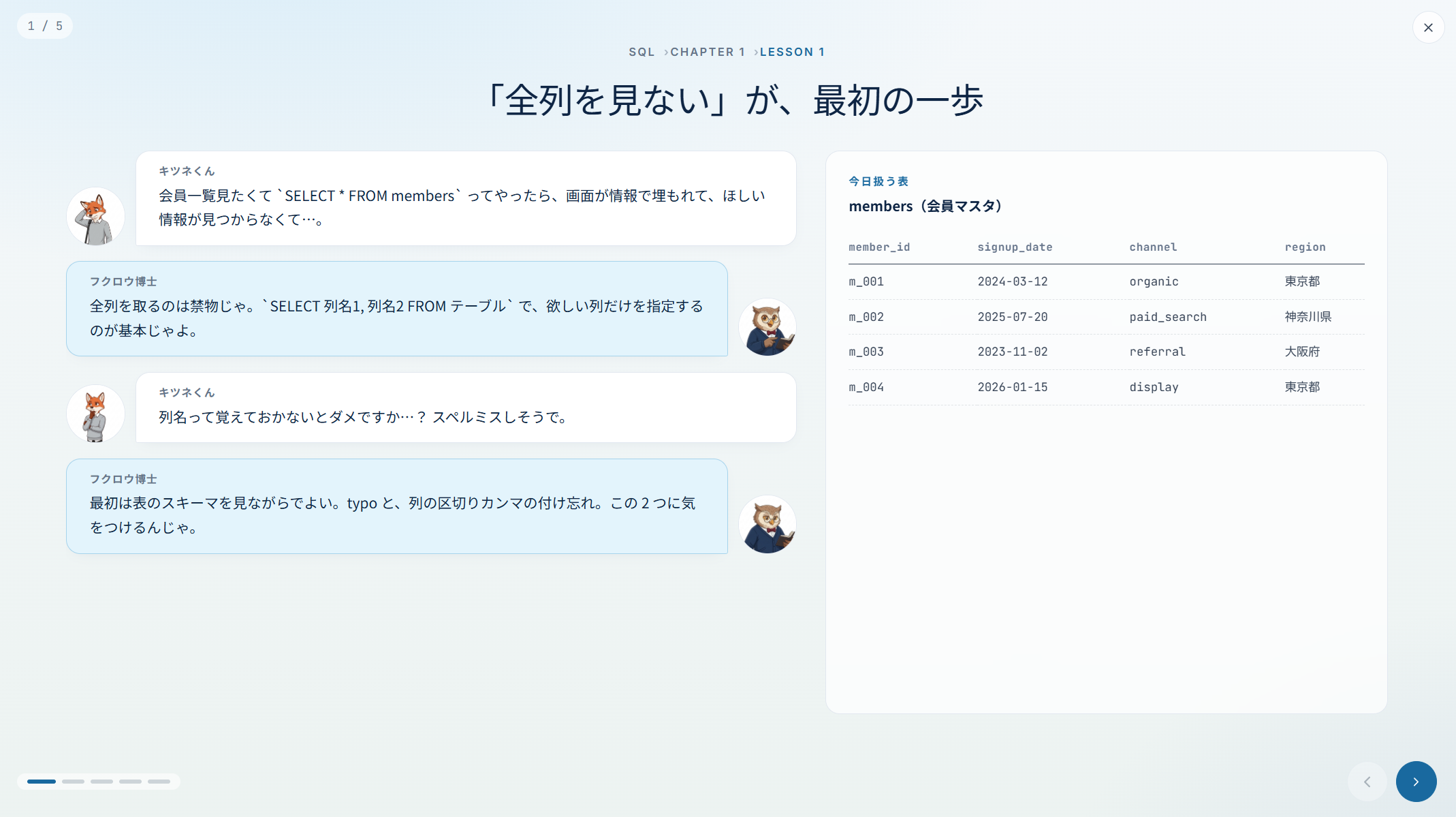1456x817 pixels.
Task: Click the owl avatar beside the スキーマ message
Action: [767, 524]
